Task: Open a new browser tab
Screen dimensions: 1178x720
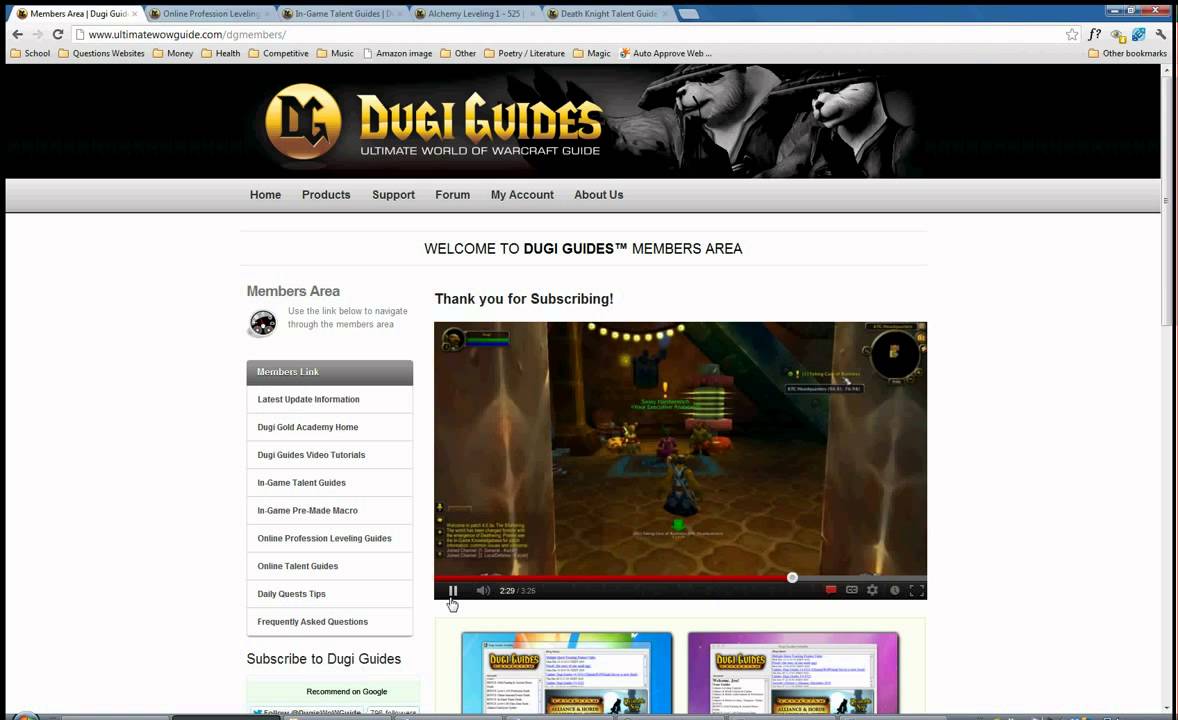Action: click(x=688, y=14)
